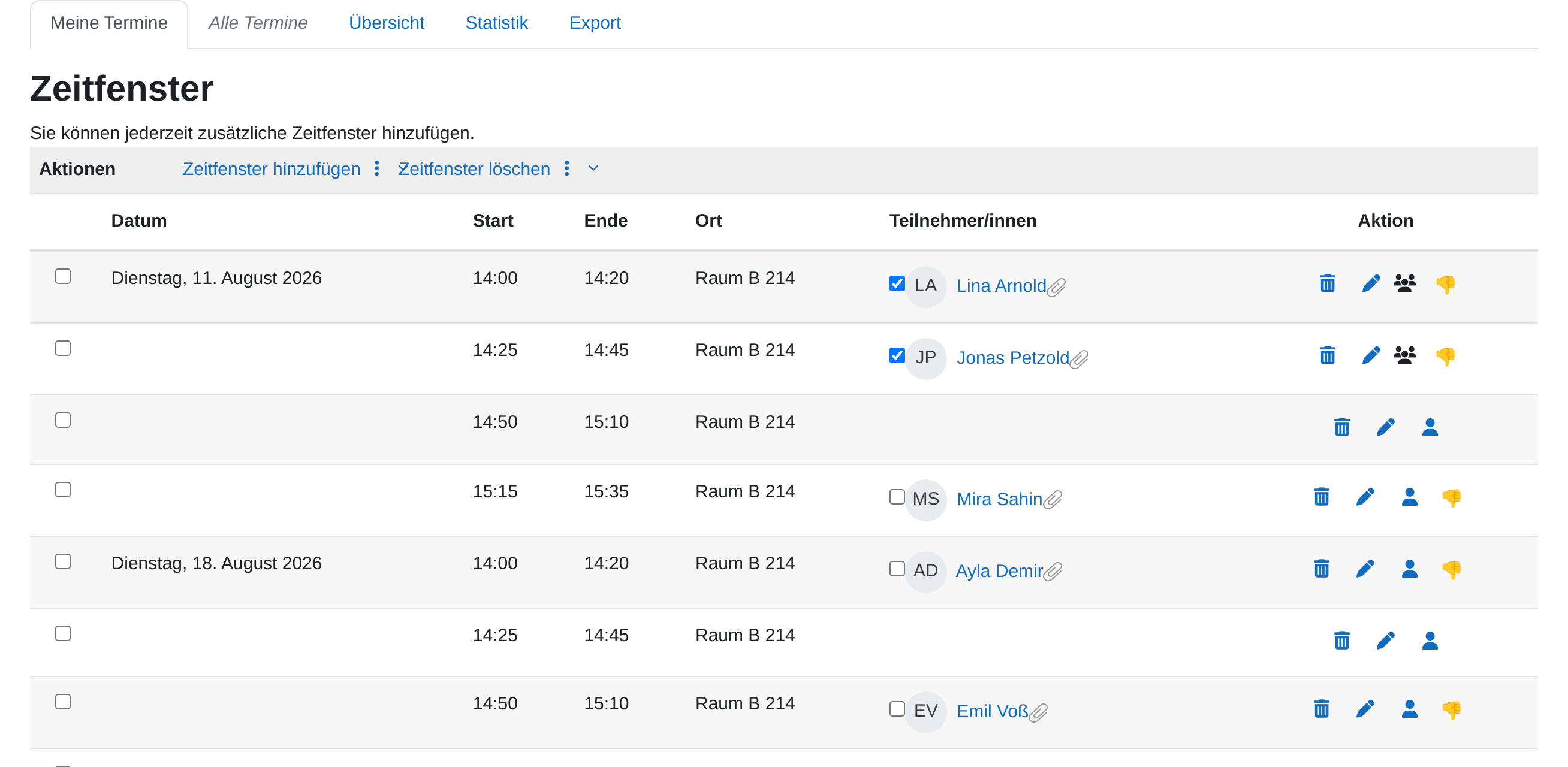Open the Statistik tab
1568x767 pixels.
click(x=497, y=23)
